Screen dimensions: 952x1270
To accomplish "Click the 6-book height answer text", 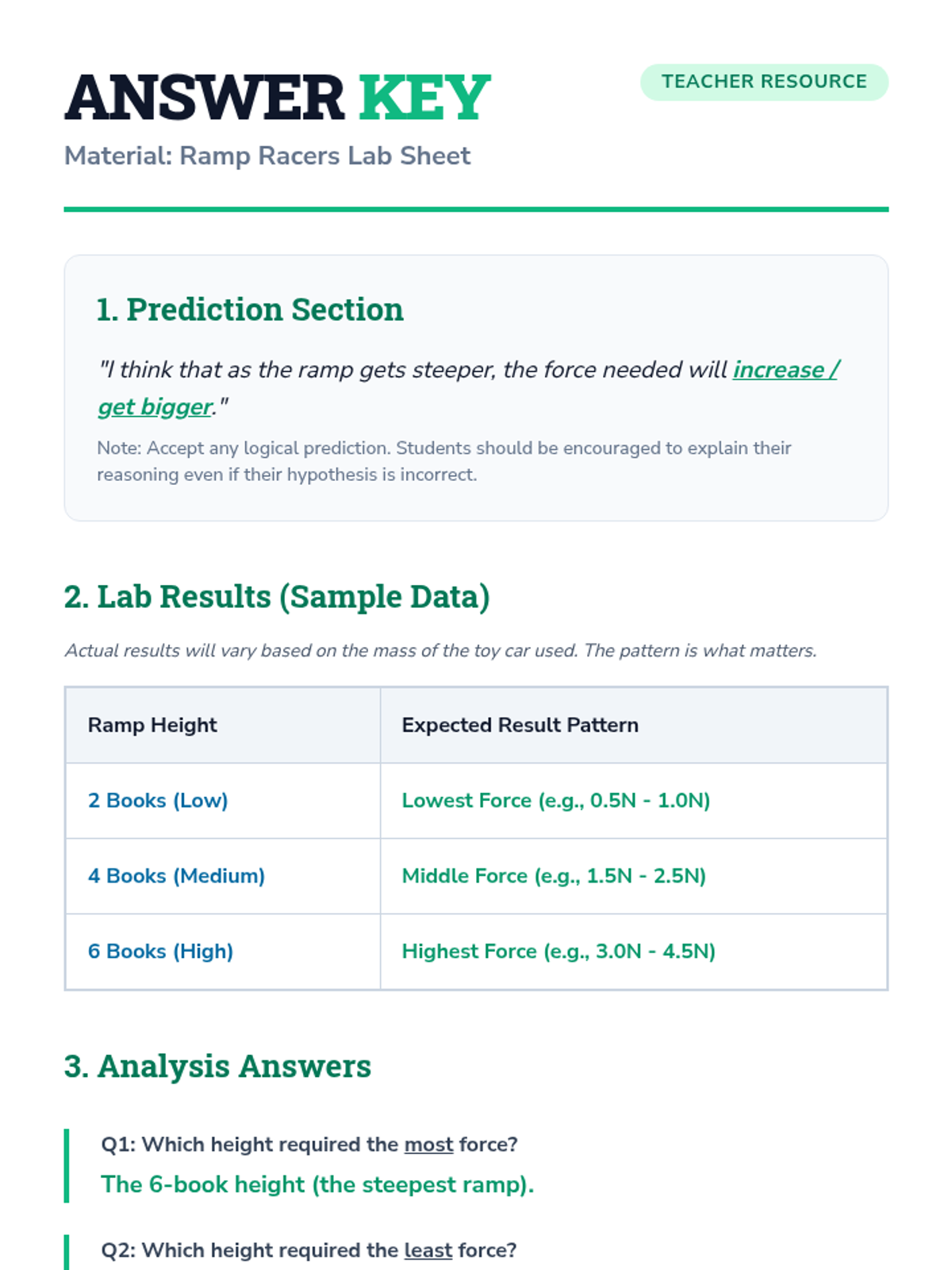I will [317, 1184].
